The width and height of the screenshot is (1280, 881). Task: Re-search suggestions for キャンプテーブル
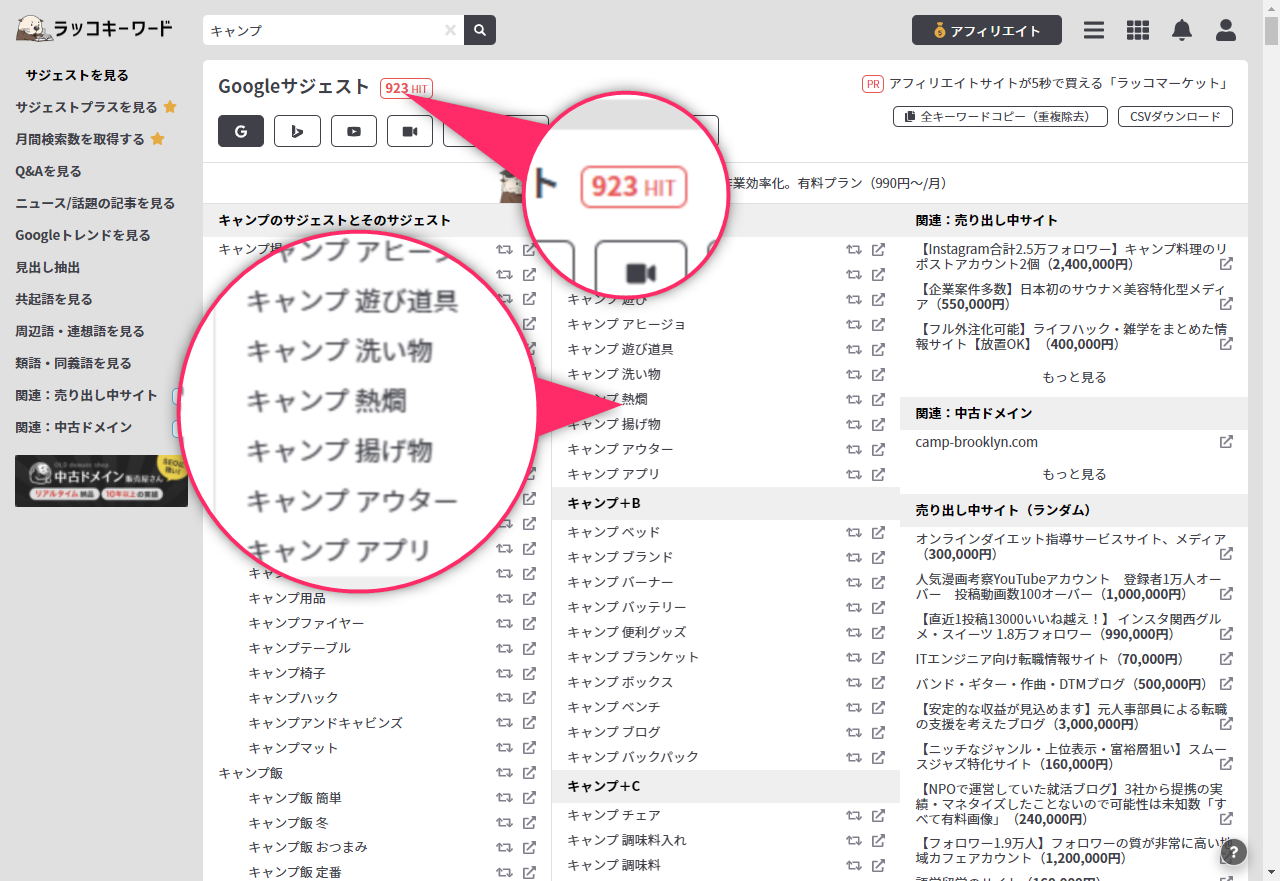coord(505,648)
